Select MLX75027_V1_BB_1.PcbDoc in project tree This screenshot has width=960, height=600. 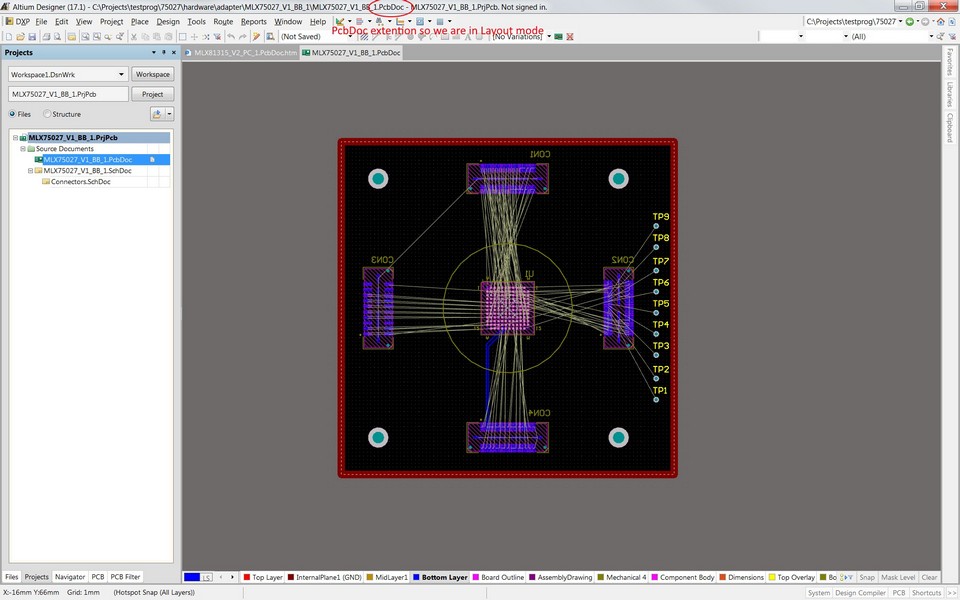point(88,160)
